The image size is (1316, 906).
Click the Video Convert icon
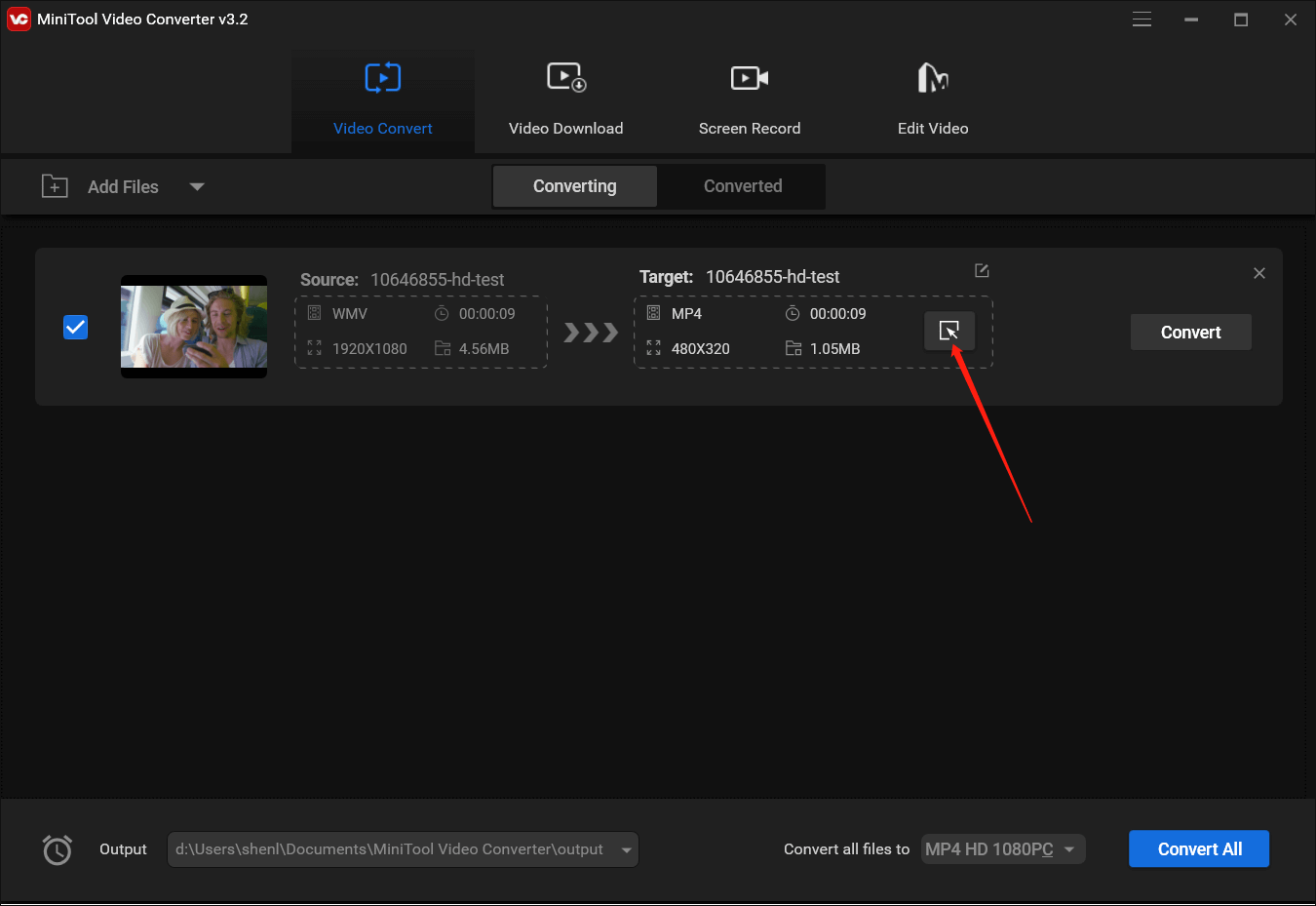click(x=383, y=77)
